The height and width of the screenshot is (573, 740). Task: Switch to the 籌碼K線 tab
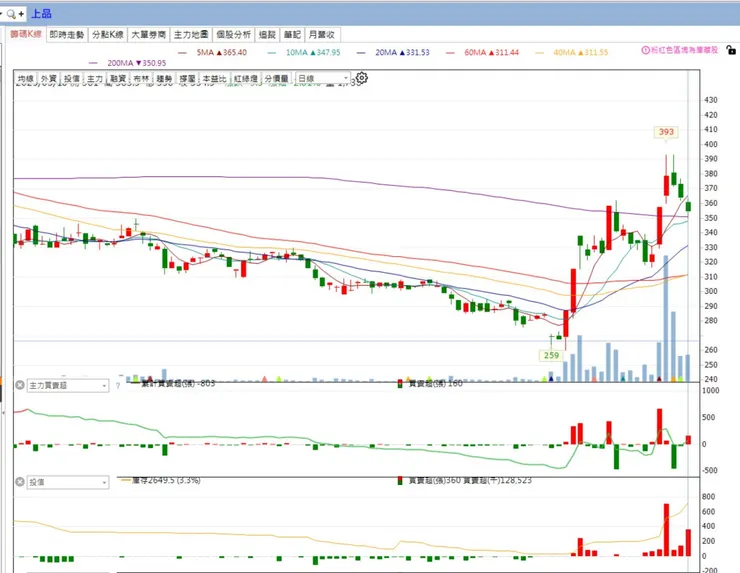point(26,34)
